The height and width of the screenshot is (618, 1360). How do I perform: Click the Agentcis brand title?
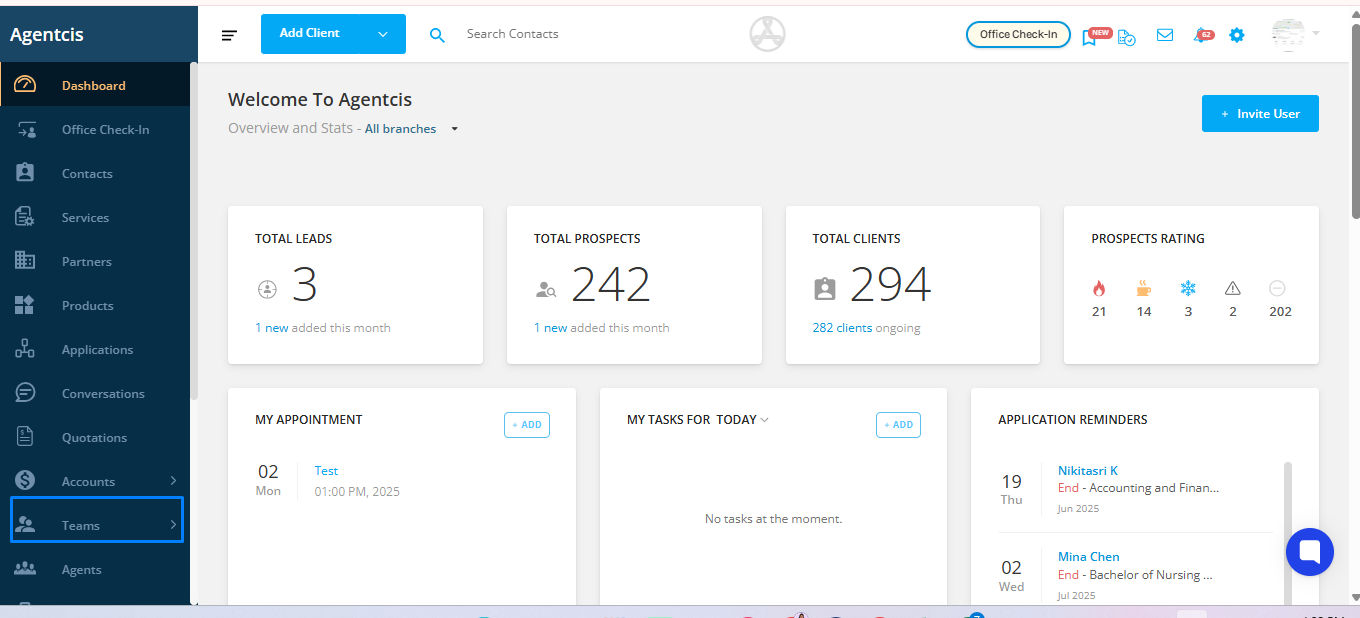pos(47,35)
